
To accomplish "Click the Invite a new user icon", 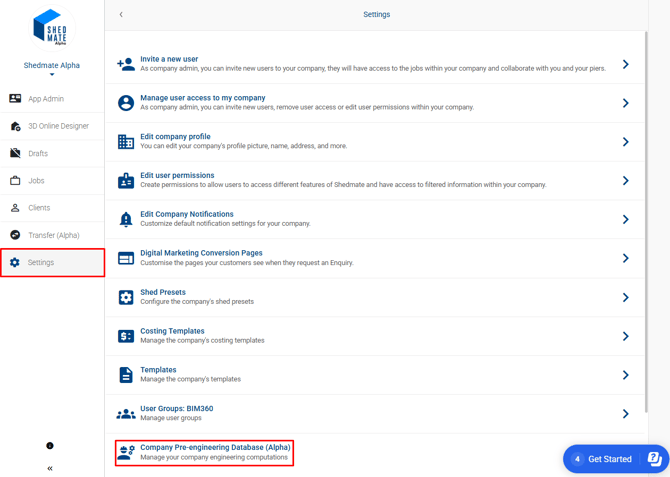I will click(x=126, y=64).
